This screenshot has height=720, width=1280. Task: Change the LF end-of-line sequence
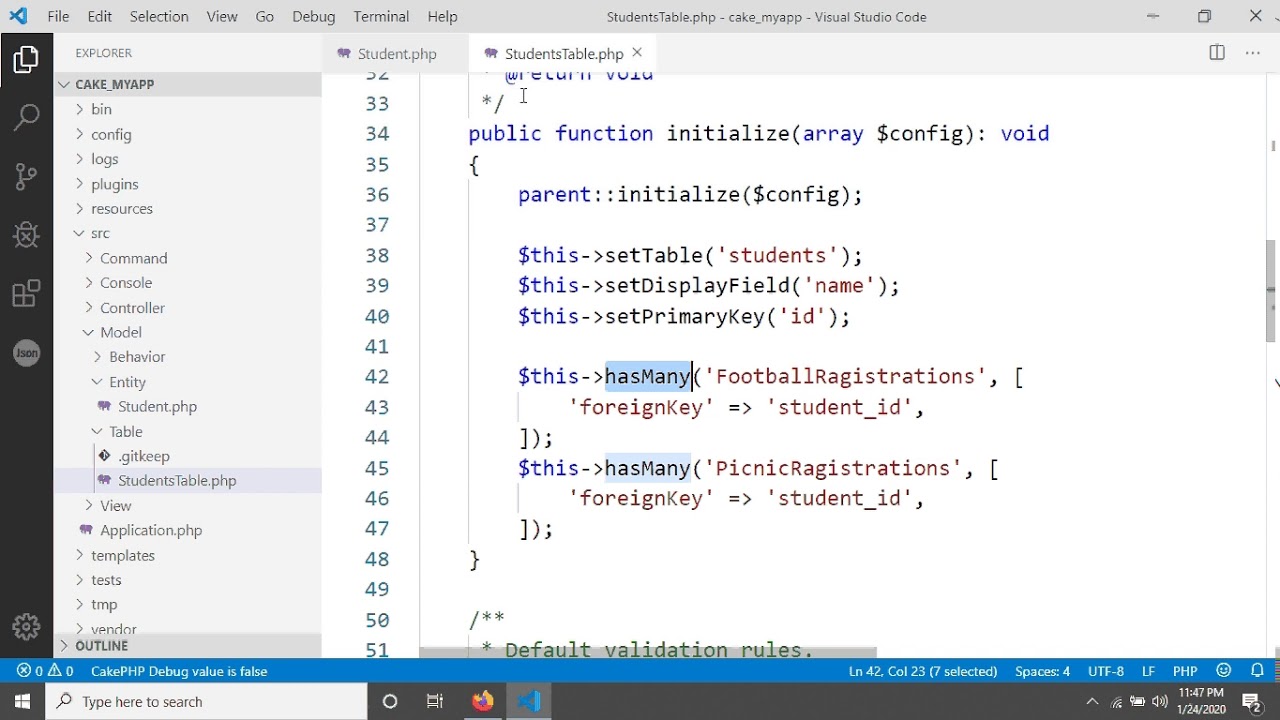pyautogui.click(x=1149, y=671)
